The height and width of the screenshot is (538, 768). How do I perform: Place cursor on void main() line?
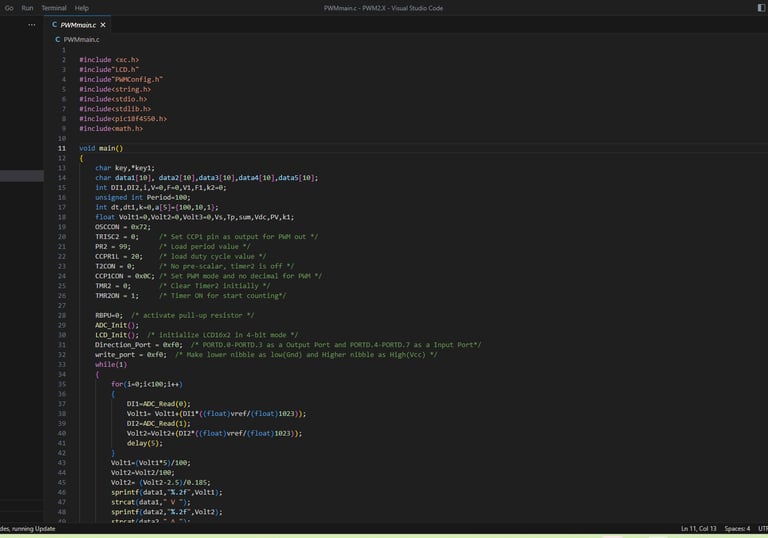100,148
